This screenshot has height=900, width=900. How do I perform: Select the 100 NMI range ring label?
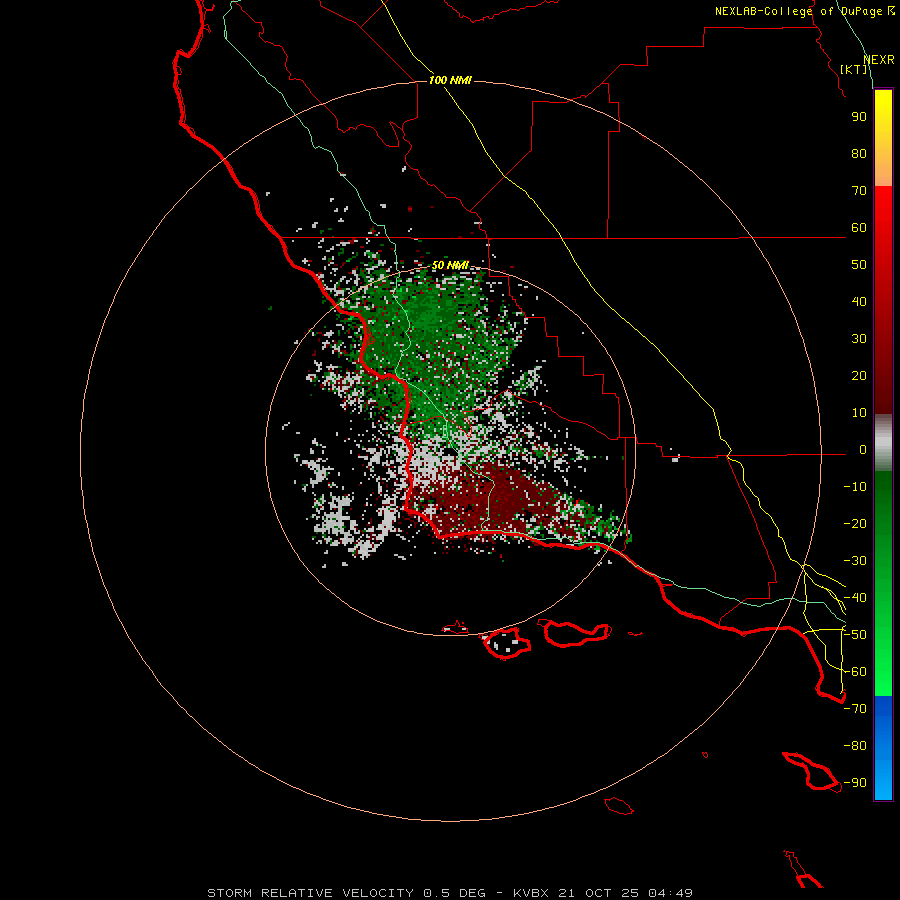point(450,80)
